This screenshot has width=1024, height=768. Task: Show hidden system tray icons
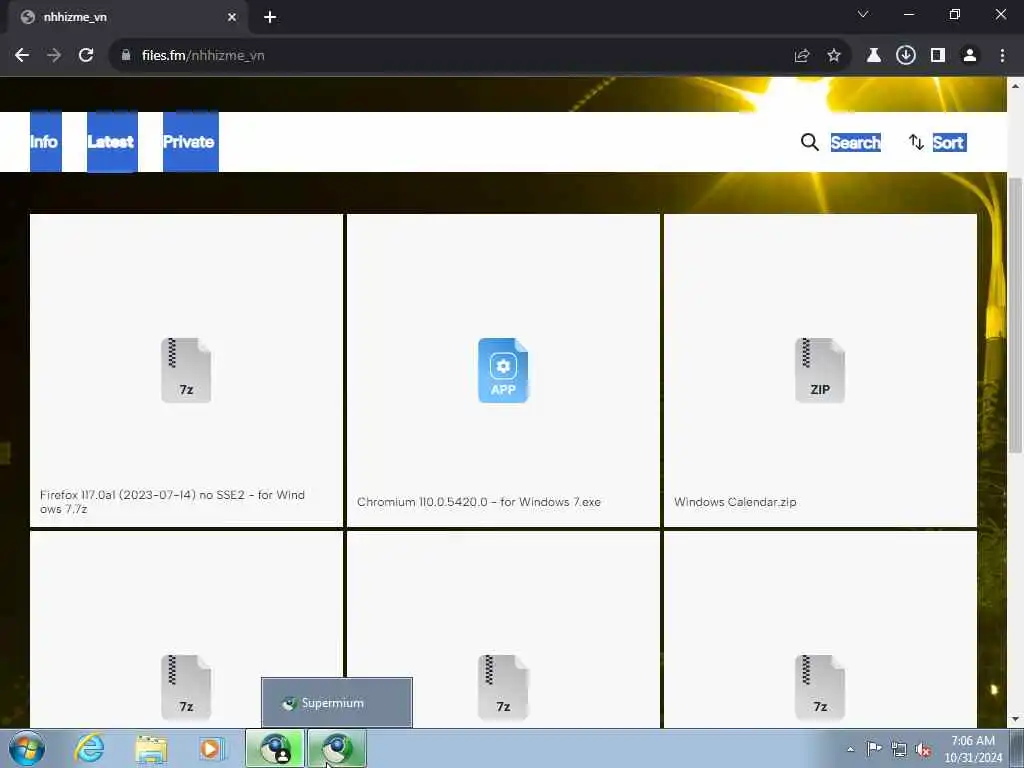(x=850, y=749)
